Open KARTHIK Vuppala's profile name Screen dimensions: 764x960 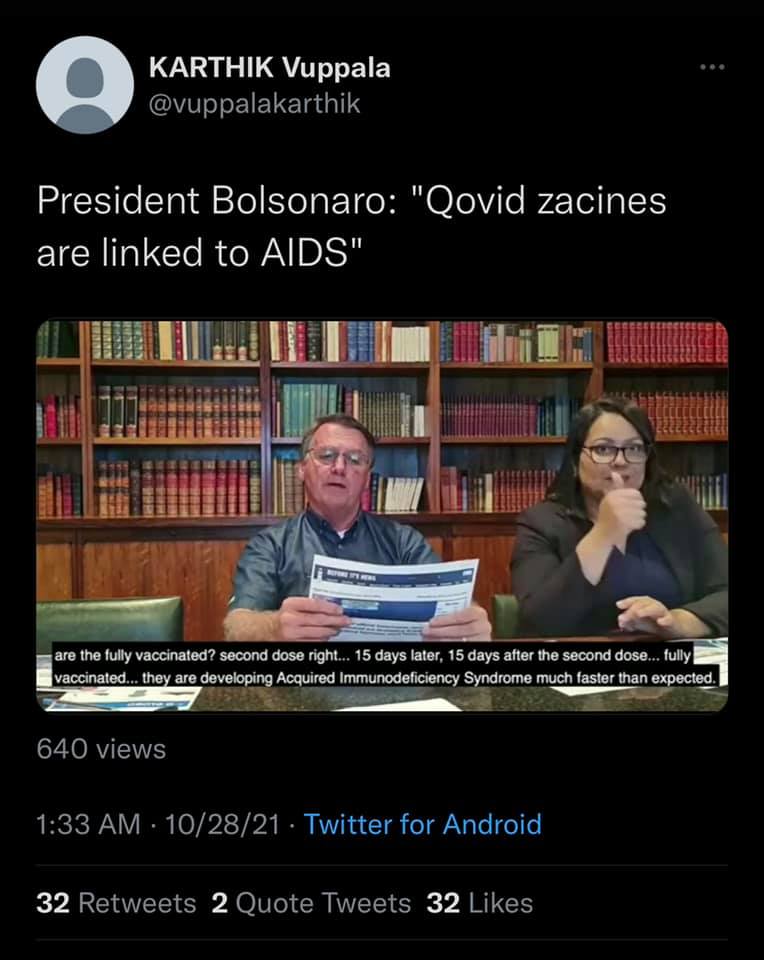(x=269, y=67)
